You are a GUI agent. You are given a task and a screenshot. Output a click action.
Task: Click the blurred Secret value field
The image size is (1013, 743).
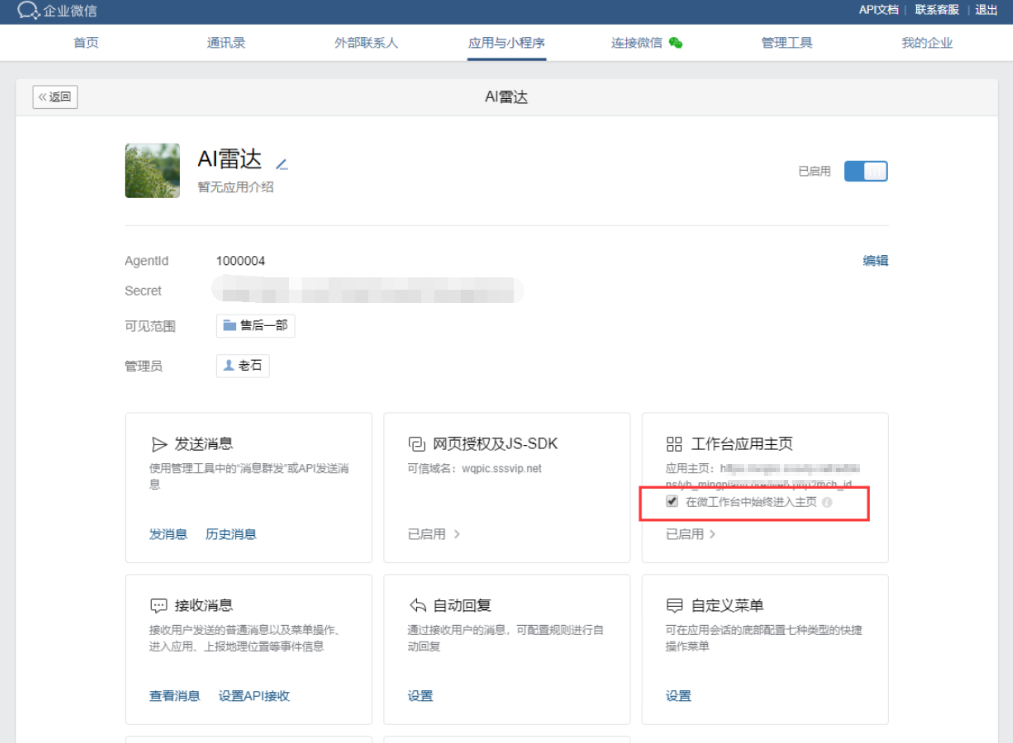[x=367, y=289]
